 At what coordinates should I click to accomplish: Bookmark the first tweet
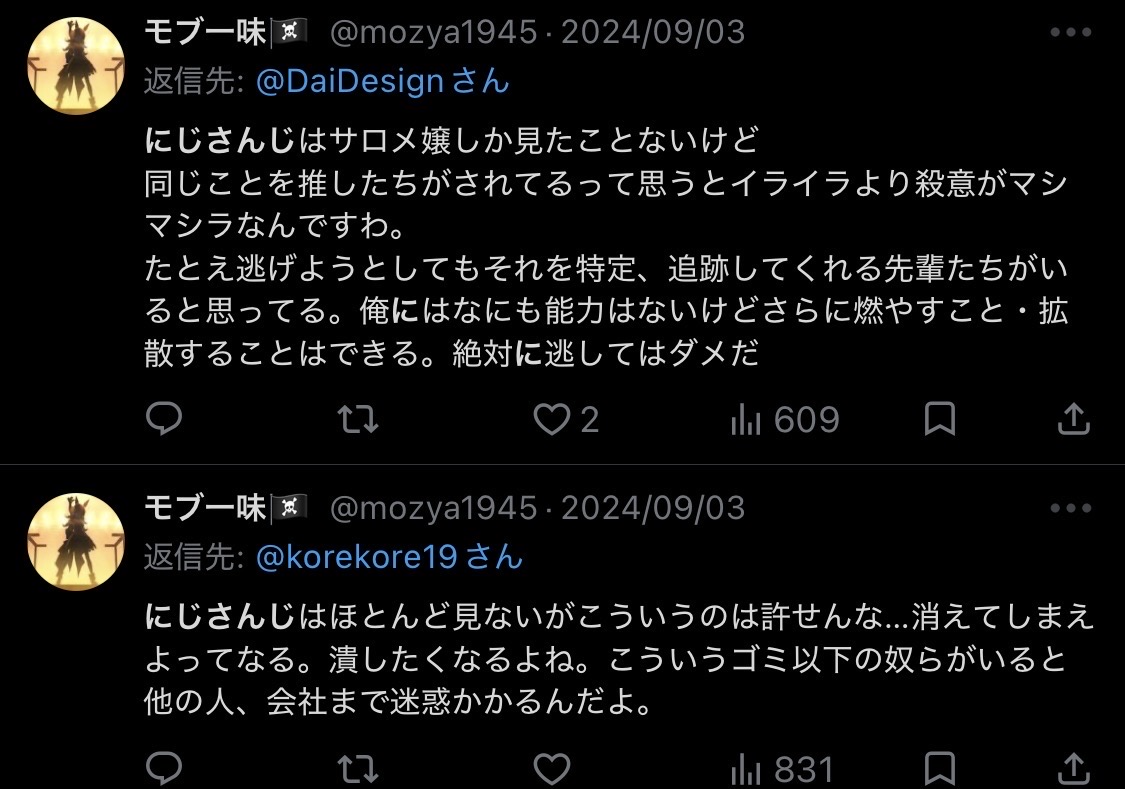coord(939,419)
